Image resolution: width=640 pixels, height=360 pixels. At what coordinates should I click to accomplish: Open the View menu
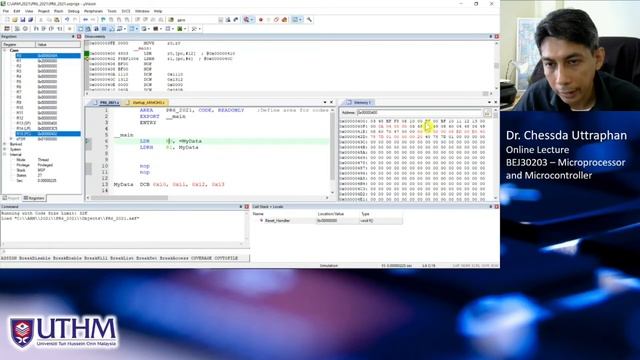click(29, 11)
